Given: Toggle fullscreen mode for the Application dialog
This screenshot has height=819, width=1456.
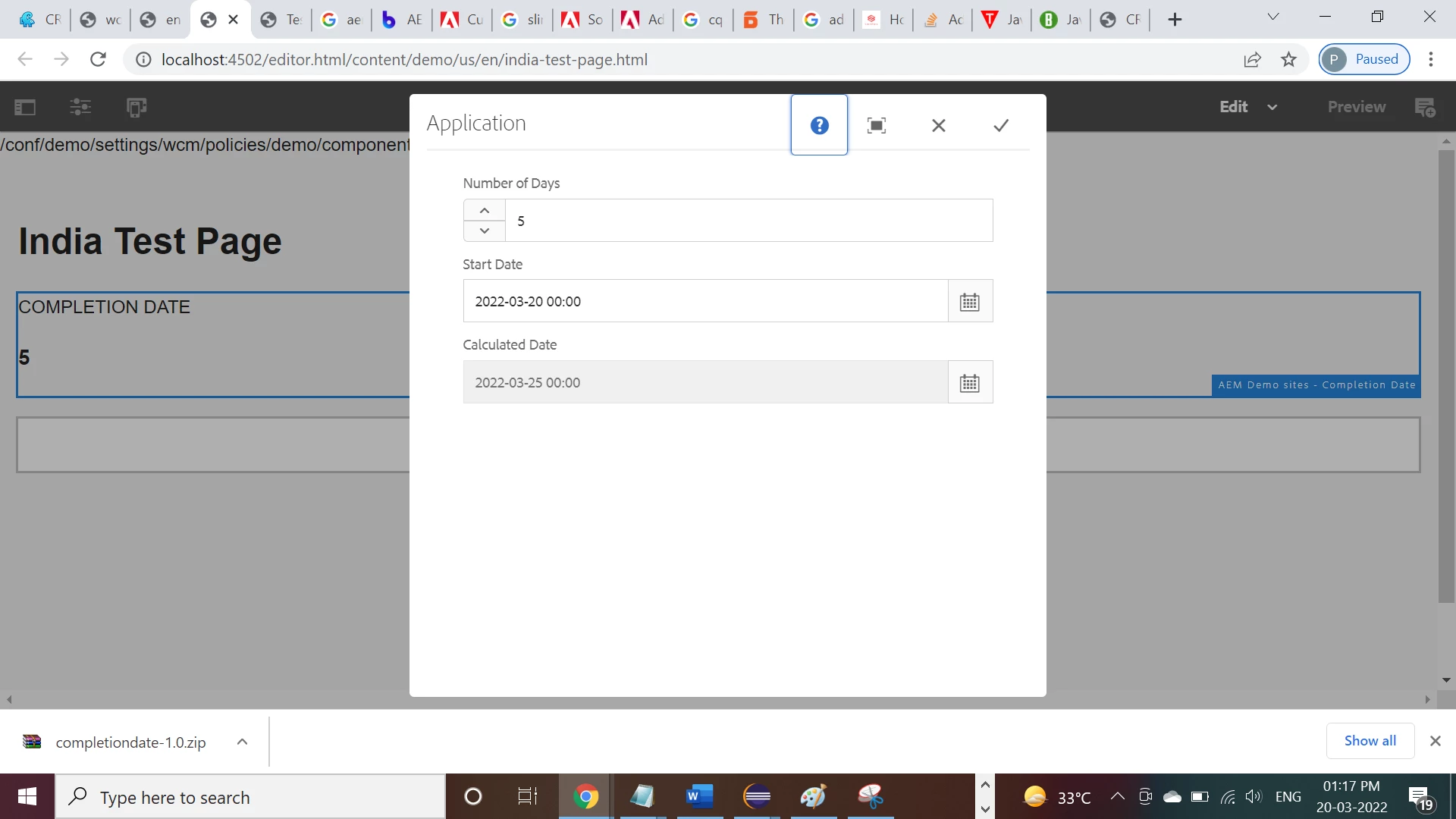Looking at the screenshot, I should click(877, 125).
